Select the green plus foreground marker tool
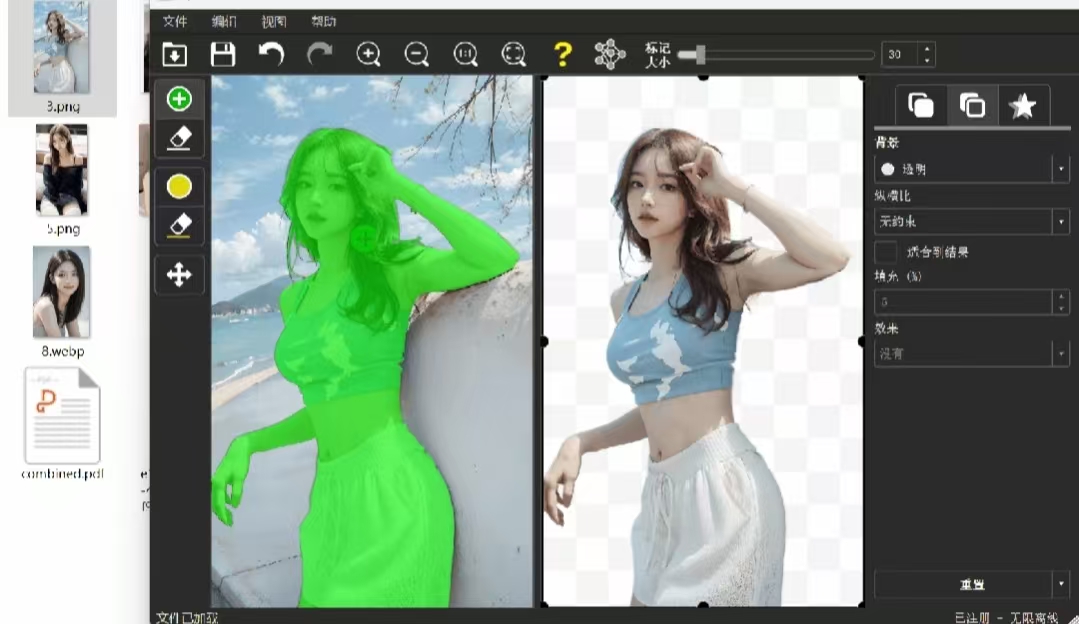Viewport: 1079px width, 624px height. pos(179,99)
